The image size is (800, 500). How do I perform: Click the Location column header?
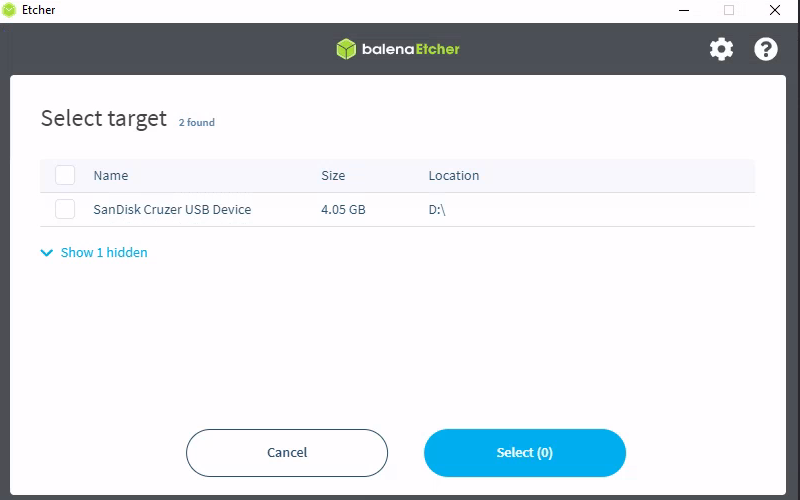[454, 175]
